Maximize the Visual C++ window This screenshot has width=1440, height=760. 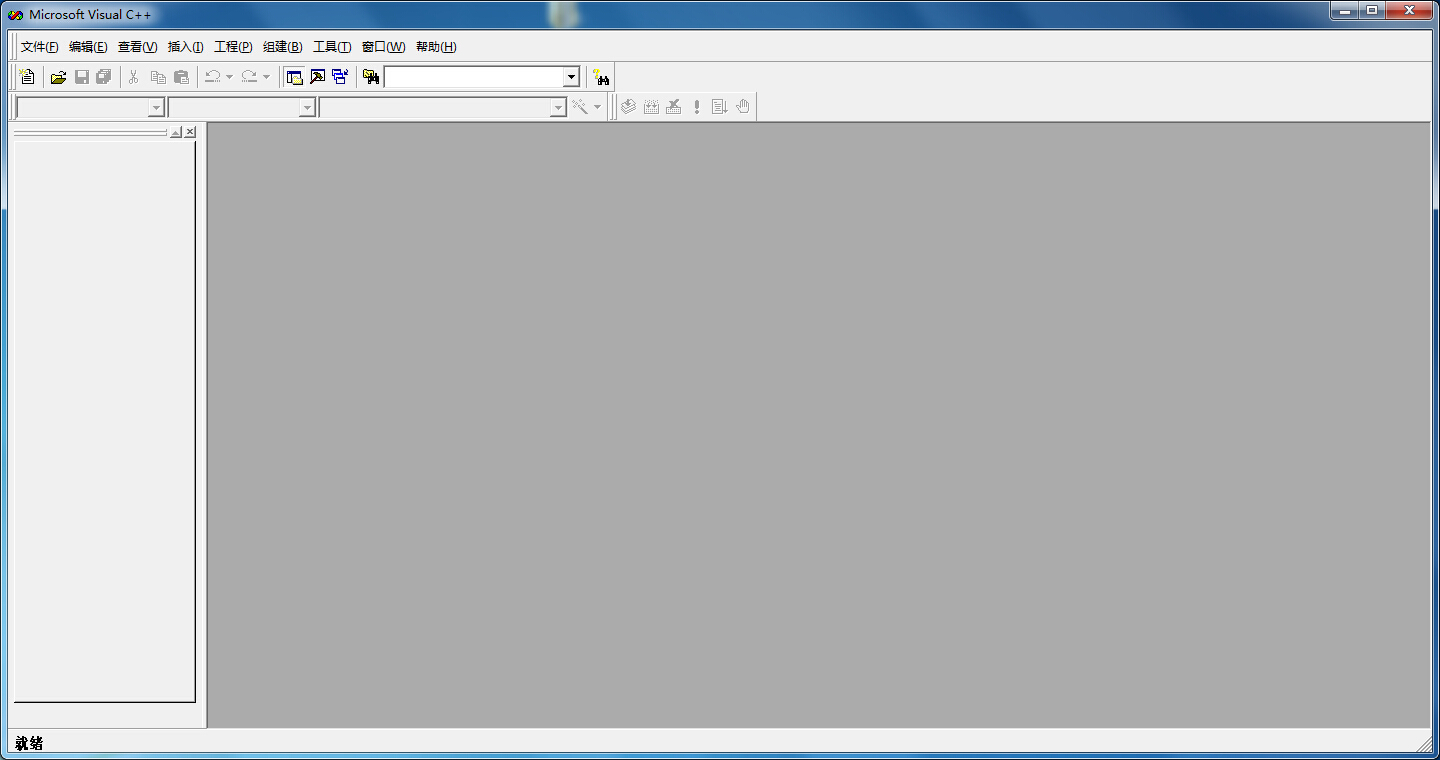pyautogui.click(x=1372, y=10)
